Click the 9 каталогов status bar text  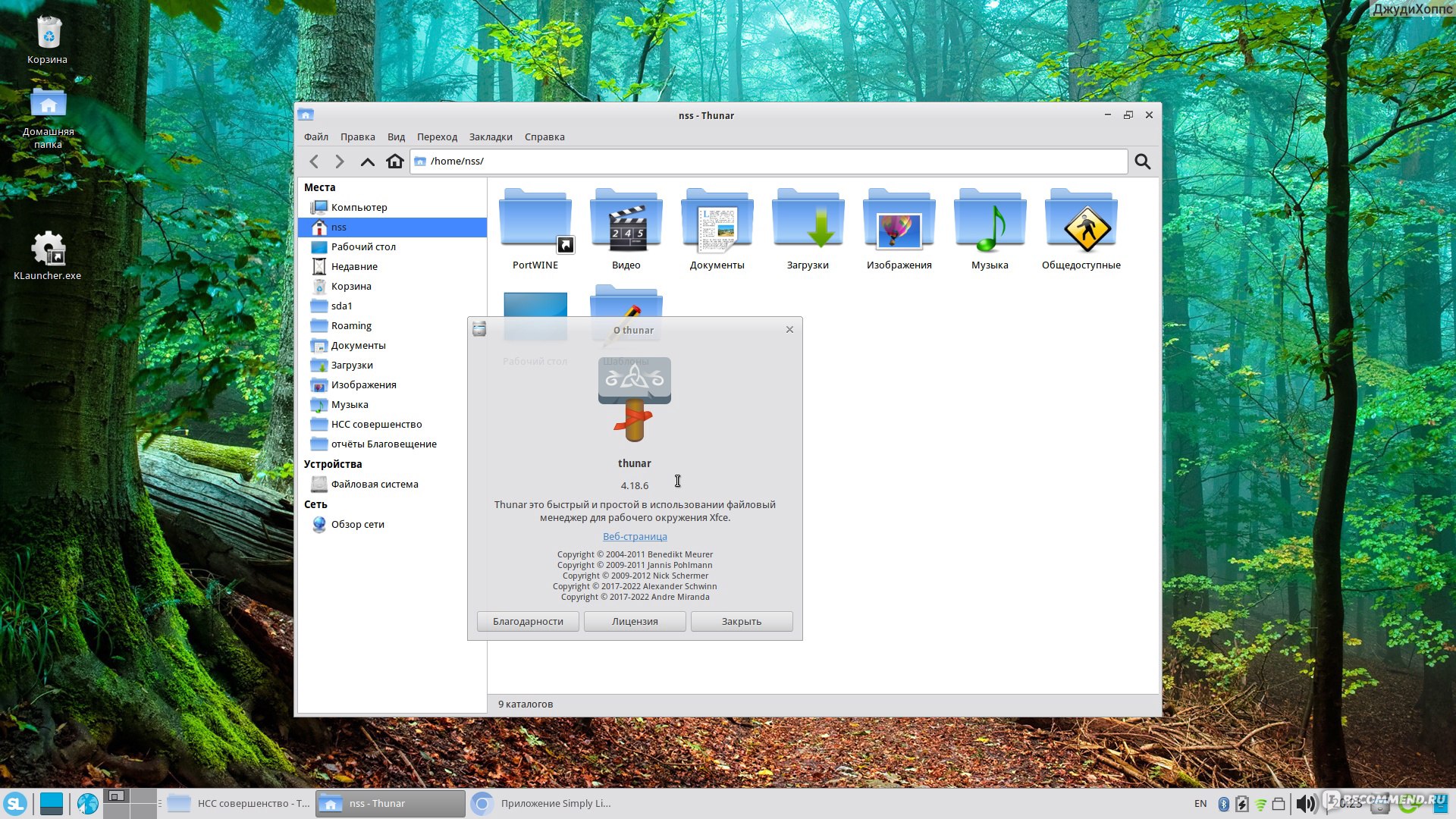526,704
